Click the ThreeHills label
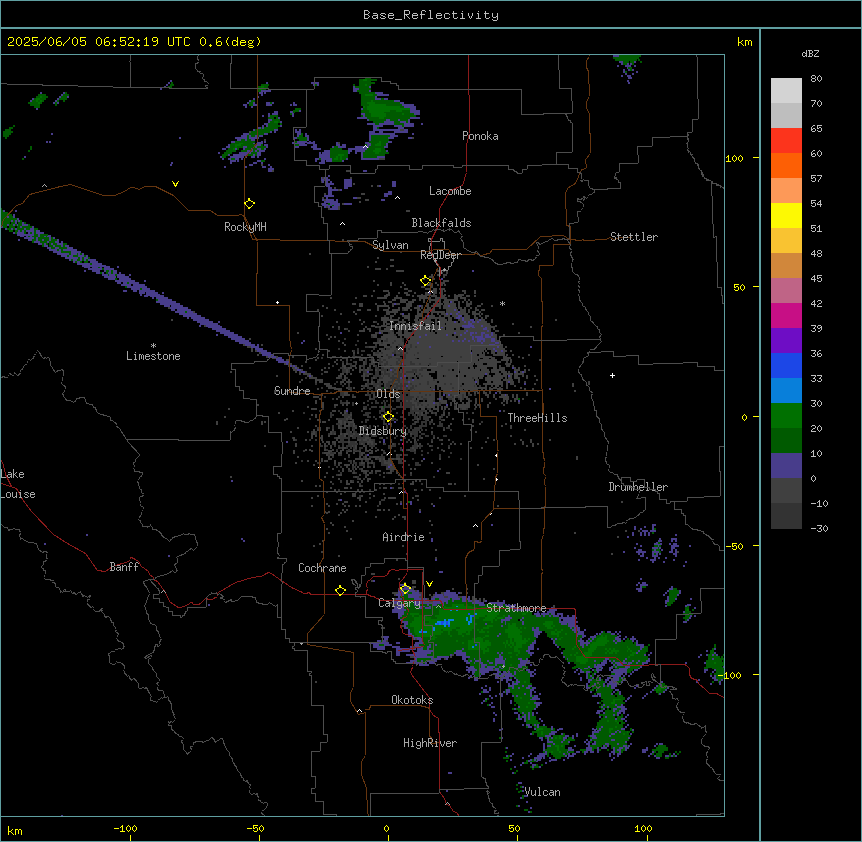This screenshot has width=862, height=842. coord(537,418)
